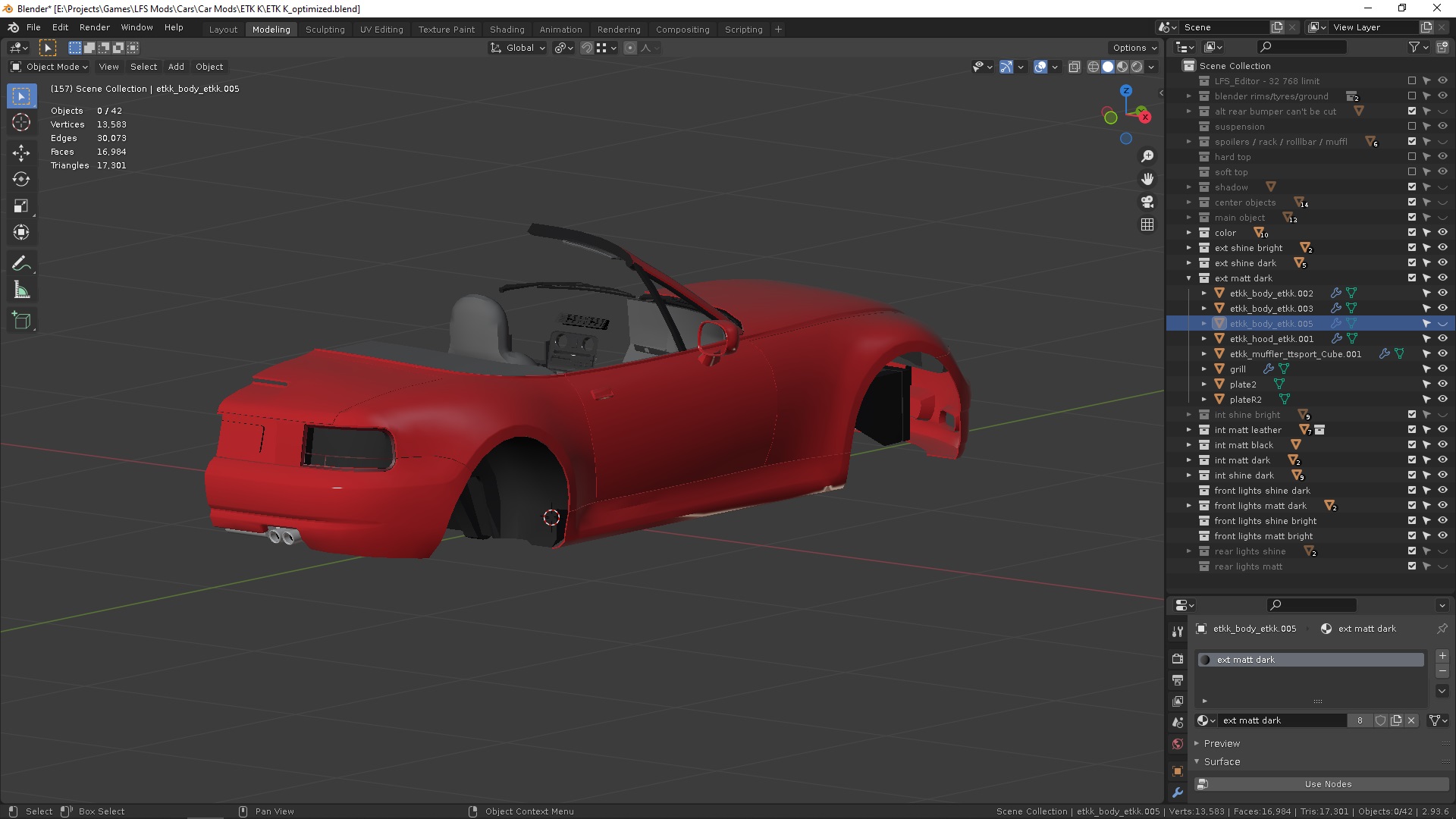Select the Measure tool
Viewport: 1456px width, 819px height.
coord(20,290)
